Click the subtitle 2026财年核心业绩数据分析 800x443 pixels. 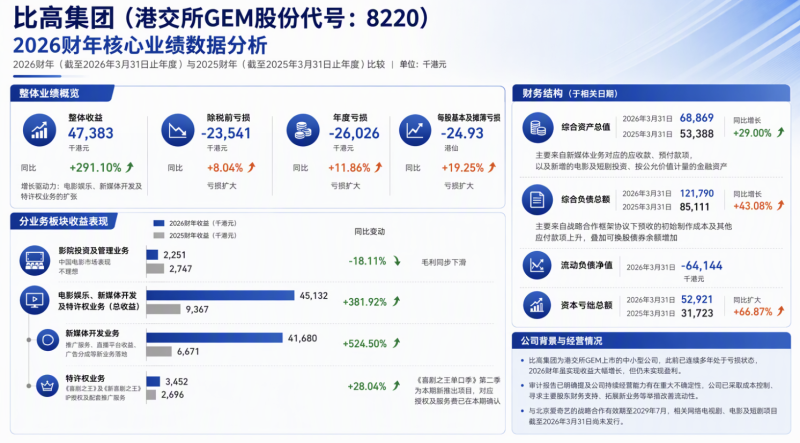(x=140, y=45)
